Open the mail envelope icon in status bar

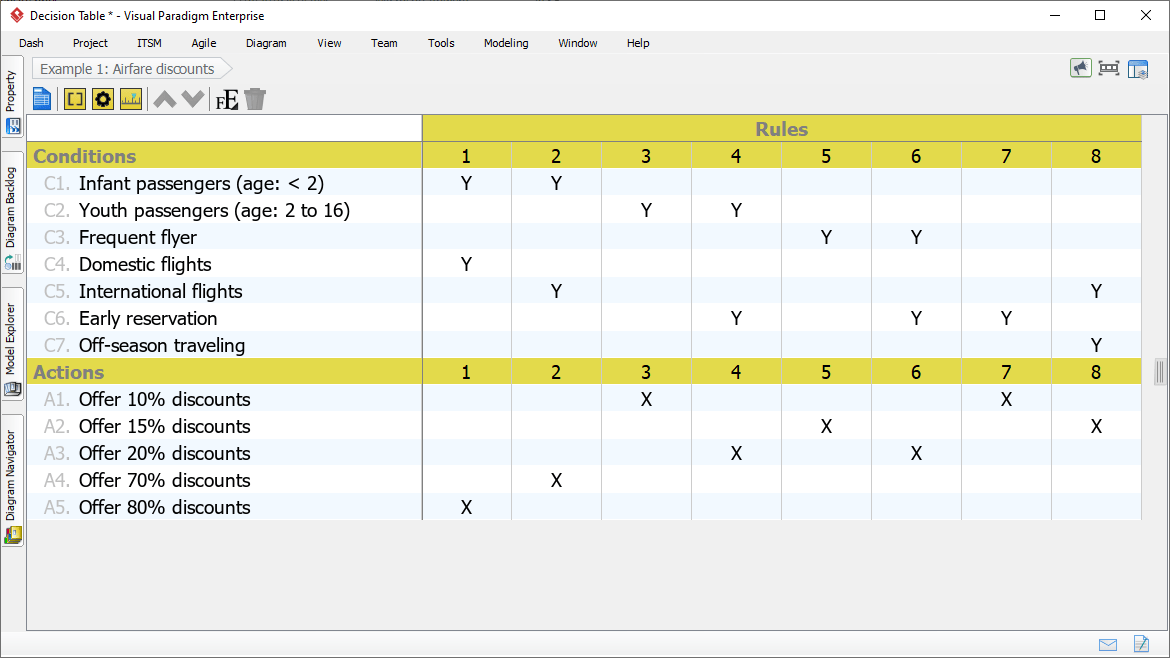[1108, 645]
